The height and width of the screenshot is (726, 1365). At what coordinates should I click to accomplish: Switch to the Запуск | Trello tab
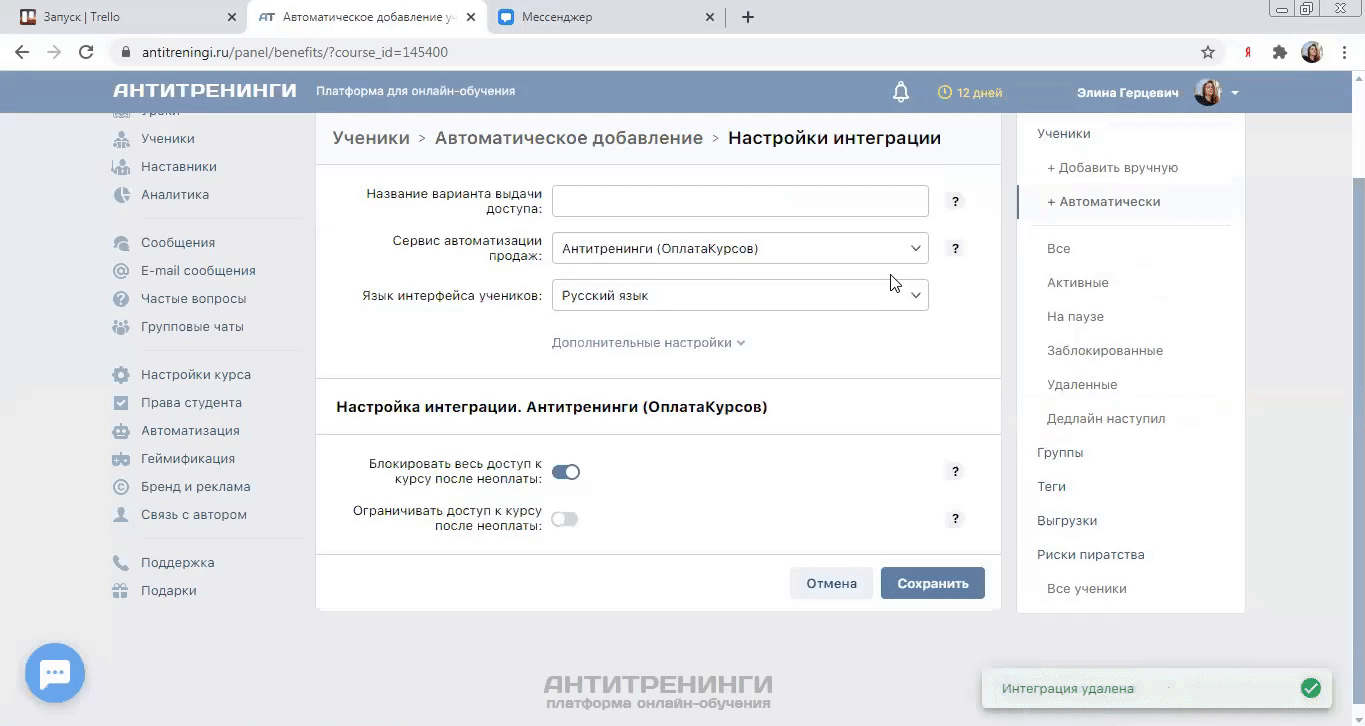[123, 17]
